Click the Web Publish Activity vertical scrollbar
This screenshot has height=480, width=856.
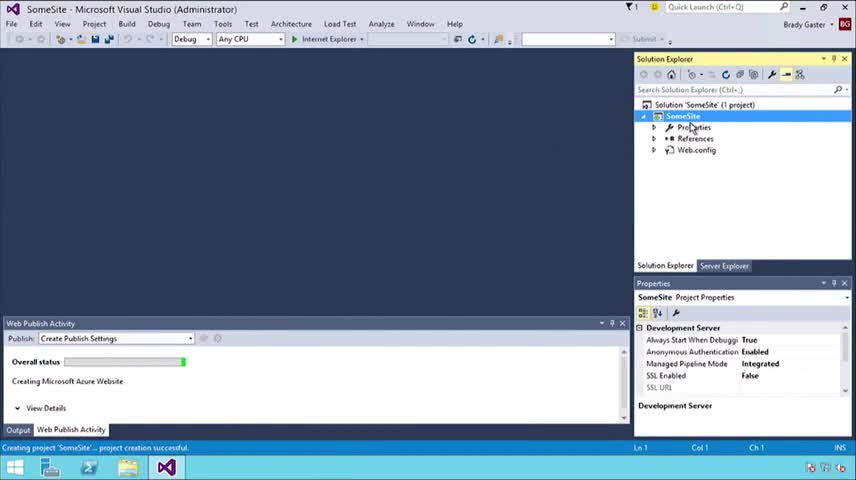pos(624,385)
